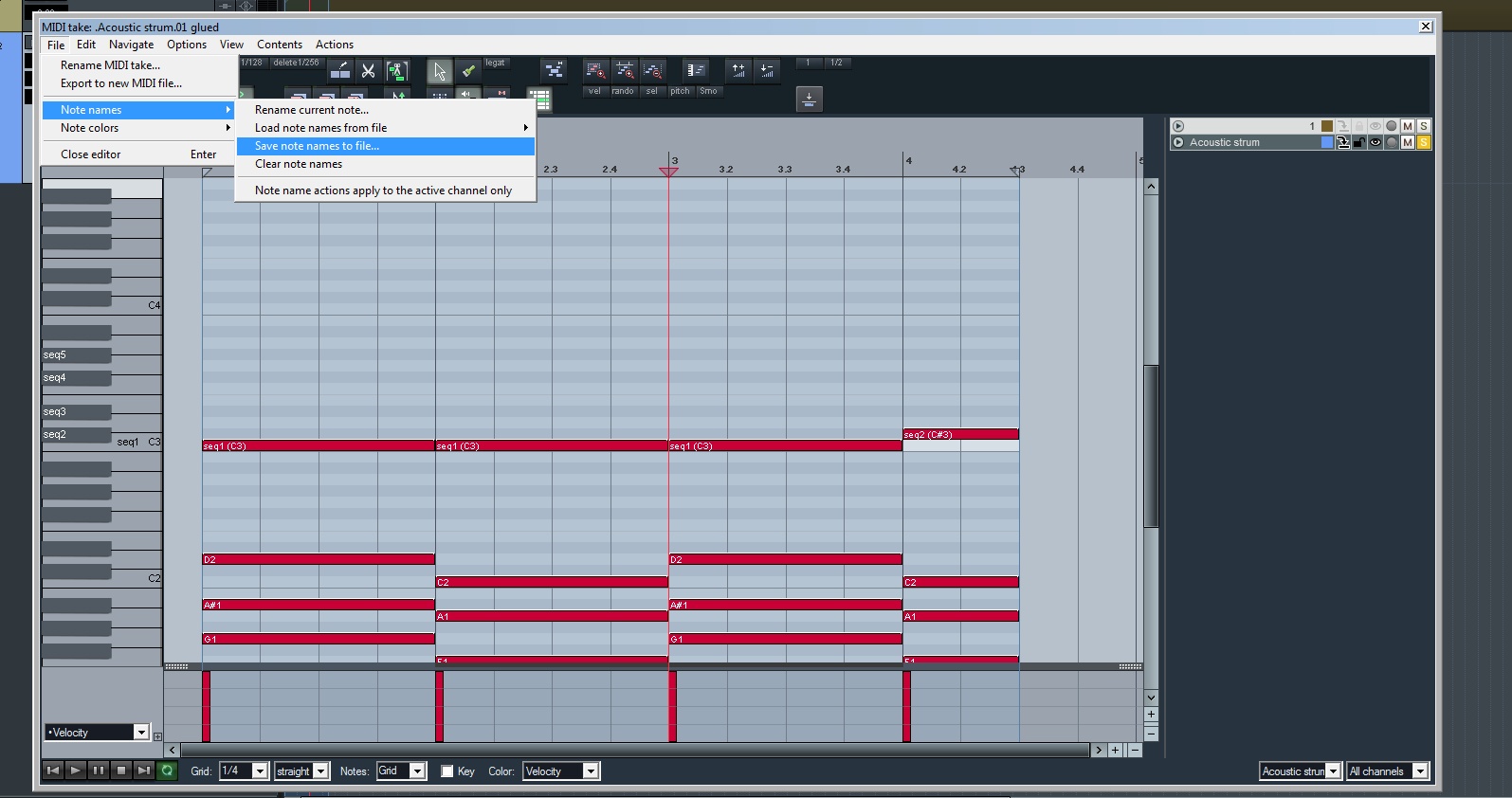Image resolution: width=1512 pixels, height=798 pixels.
Task: Select the arrow pointer tool in toolbar
Action: pyautogui.click(x=439, y=71)
